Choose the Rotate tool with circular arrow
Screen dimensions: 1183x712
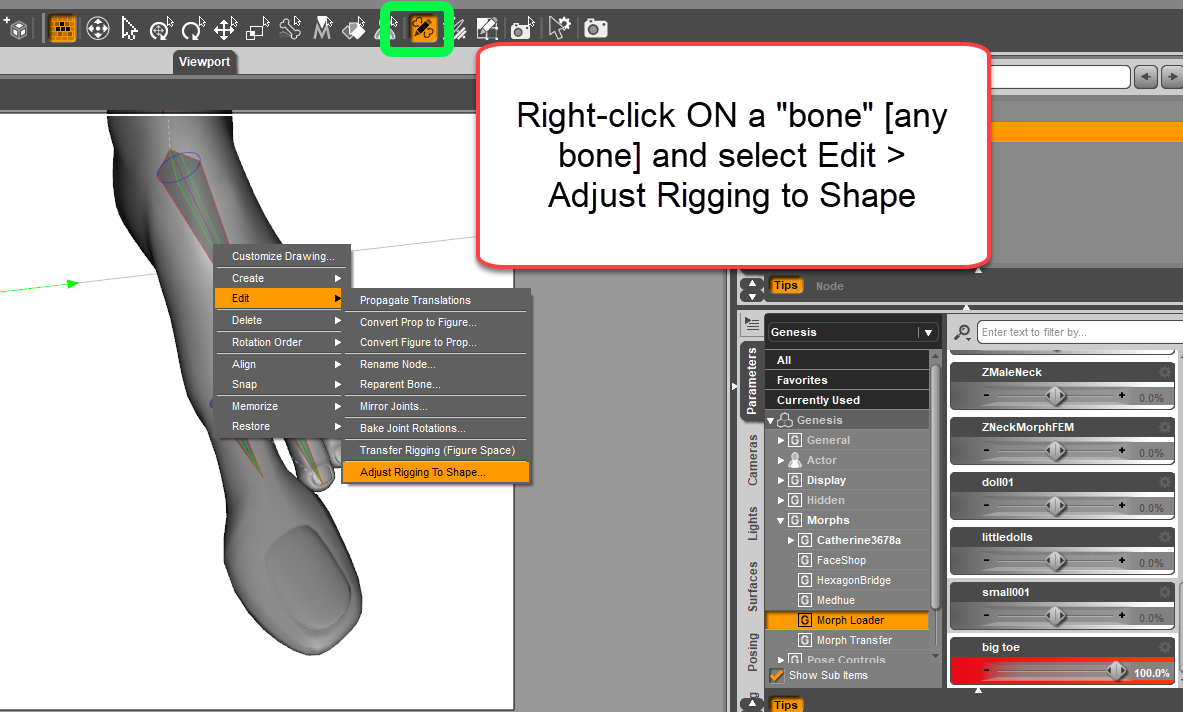click(x=193, y=29)
